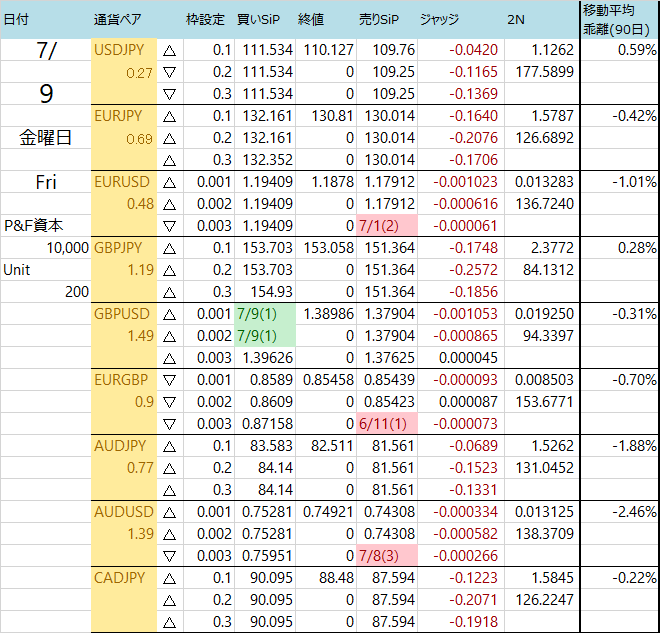
Task: Click the up triangle in the EURUSD 1.1878 row
Action: tap(169, 183)
